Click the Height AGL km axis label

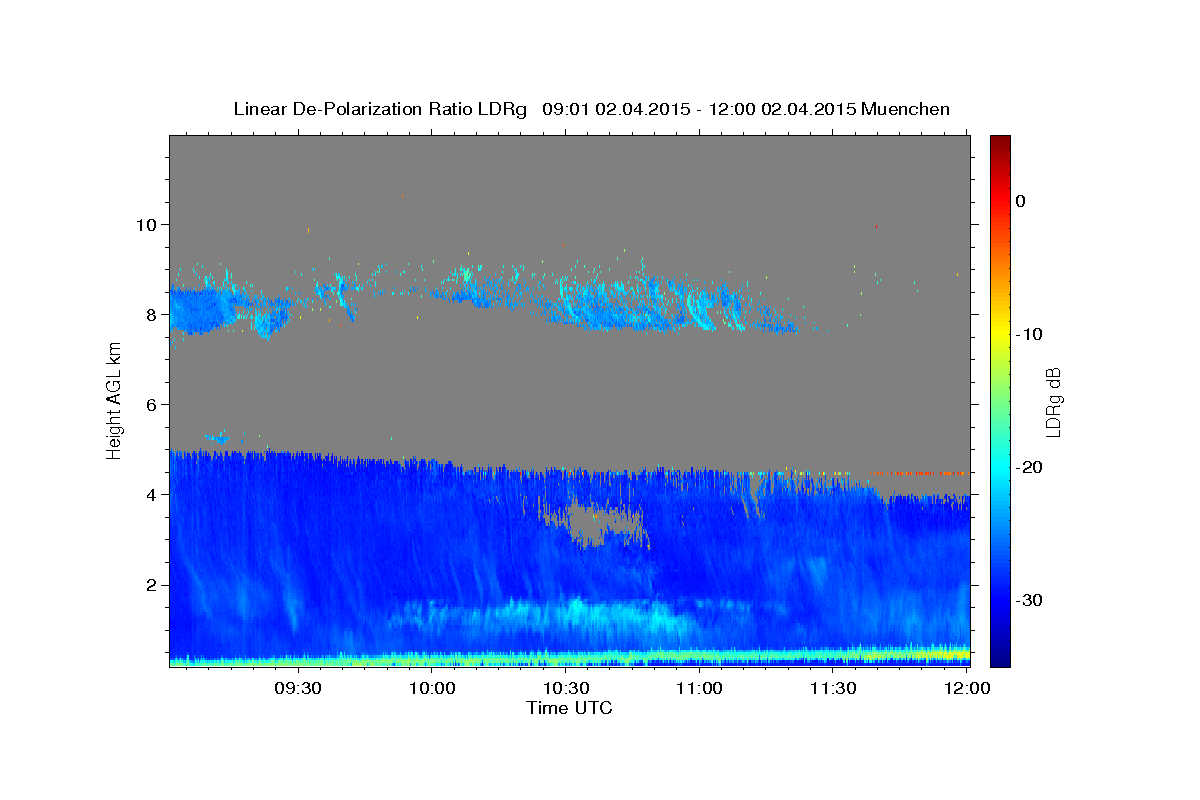coord(115,400)
